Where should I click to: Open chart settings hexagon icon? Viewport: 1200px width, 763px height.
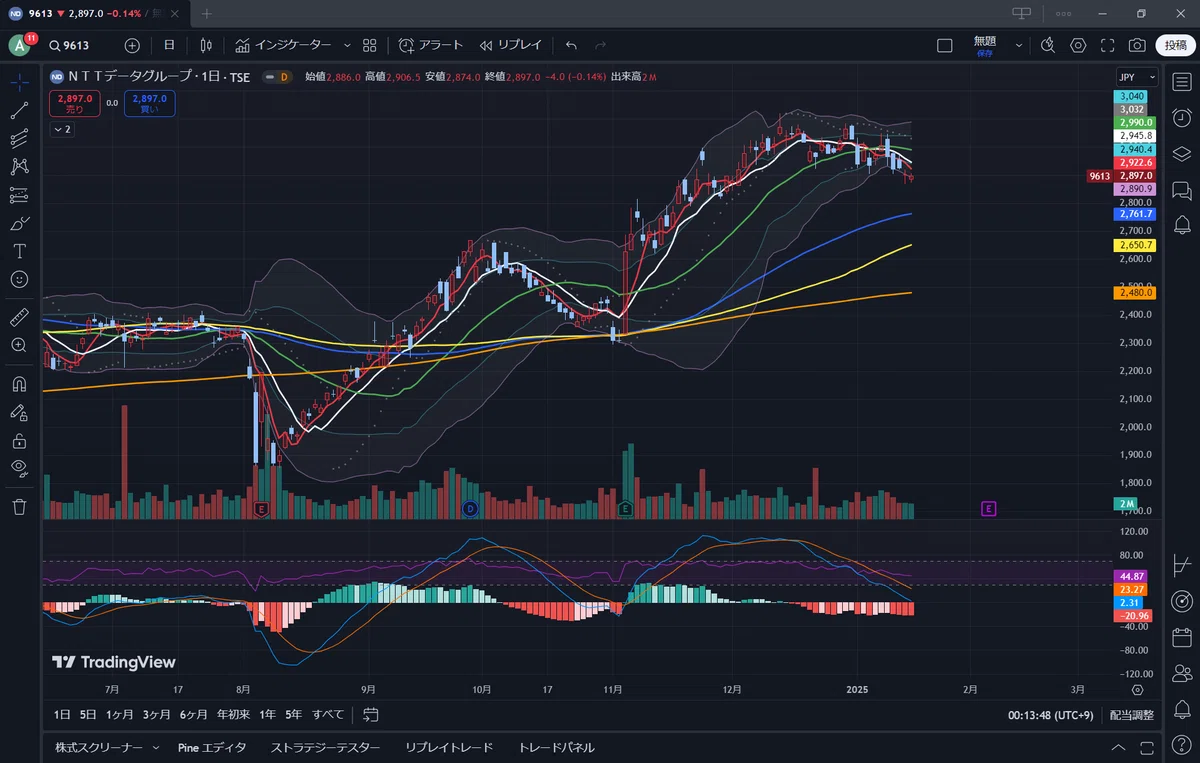[1078, 45]
